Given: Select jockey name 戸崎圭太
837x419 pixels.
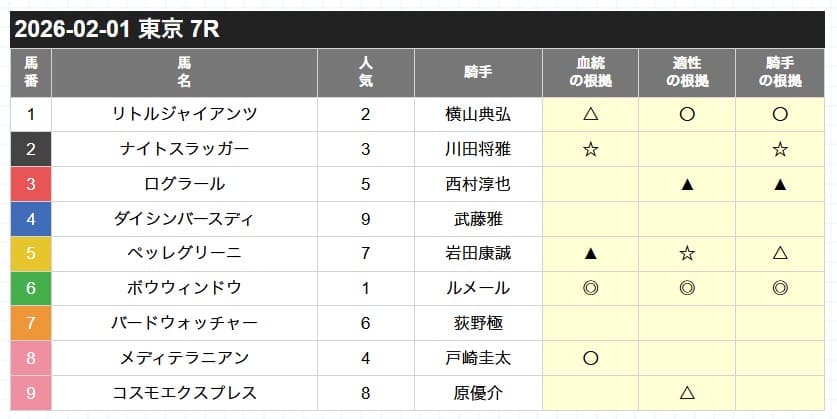Looking at the screenshot, I should pyautogui.click(x=478, y=358).
